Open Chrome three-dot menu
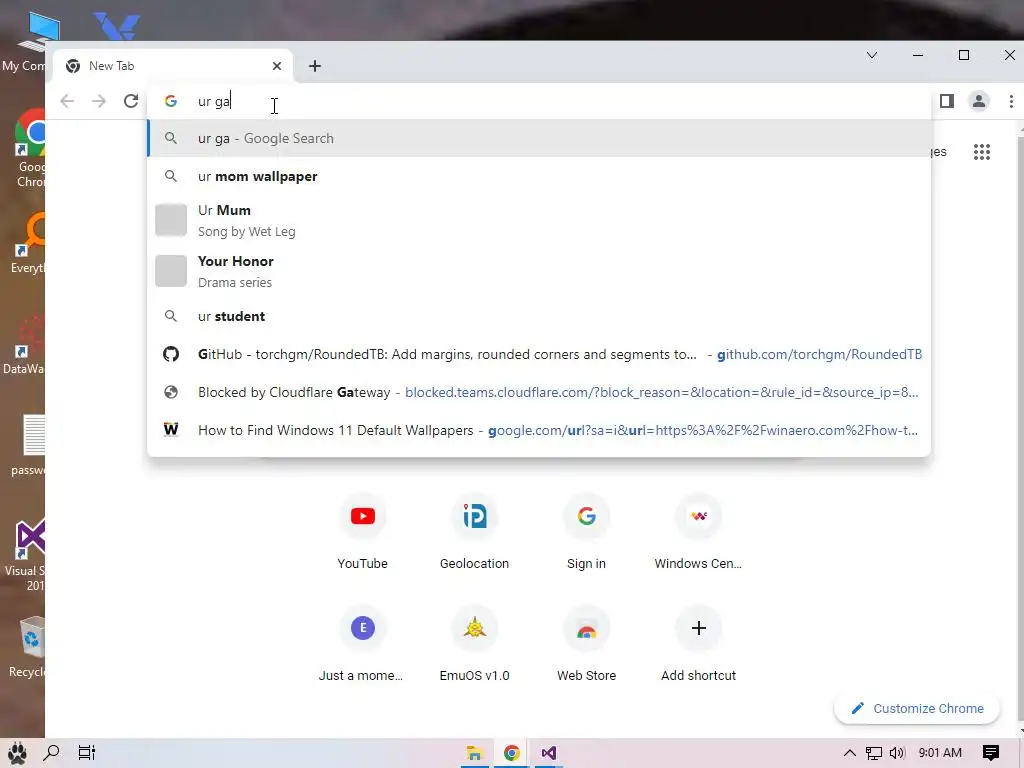 click(x=1011, y=101)
